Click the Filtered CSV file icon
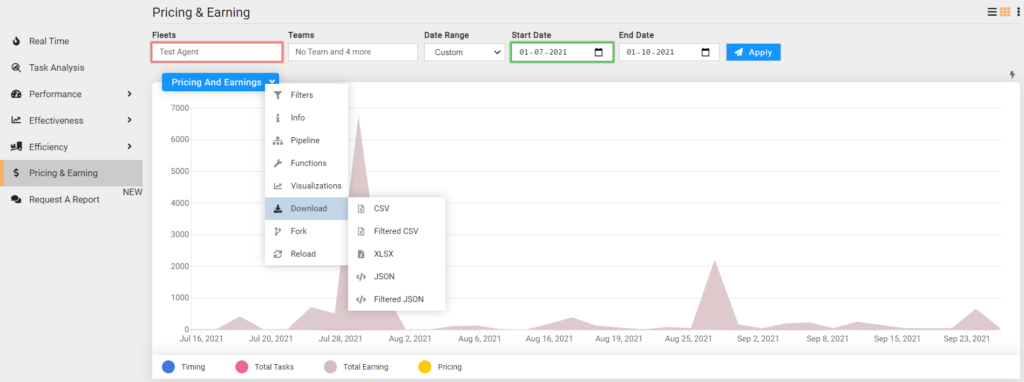 (360, 231)
